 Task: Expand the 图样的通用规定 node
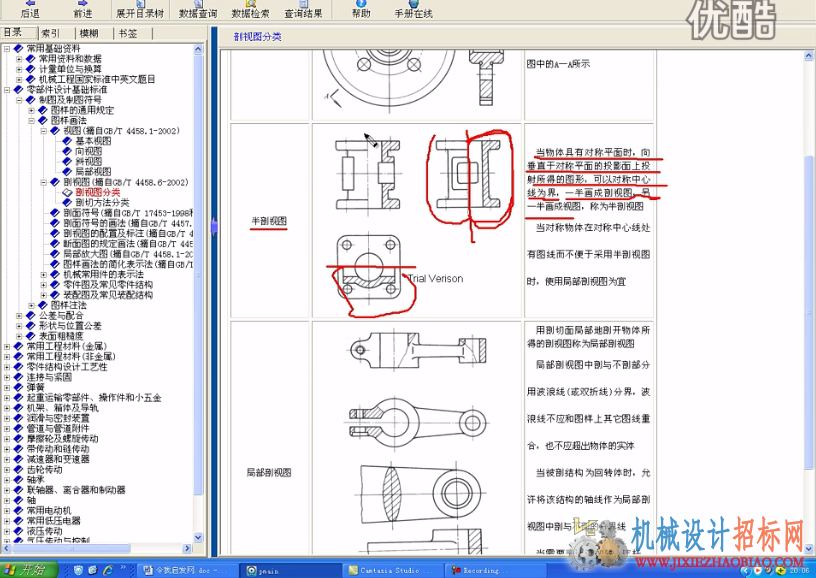click(x=31, y=110)
